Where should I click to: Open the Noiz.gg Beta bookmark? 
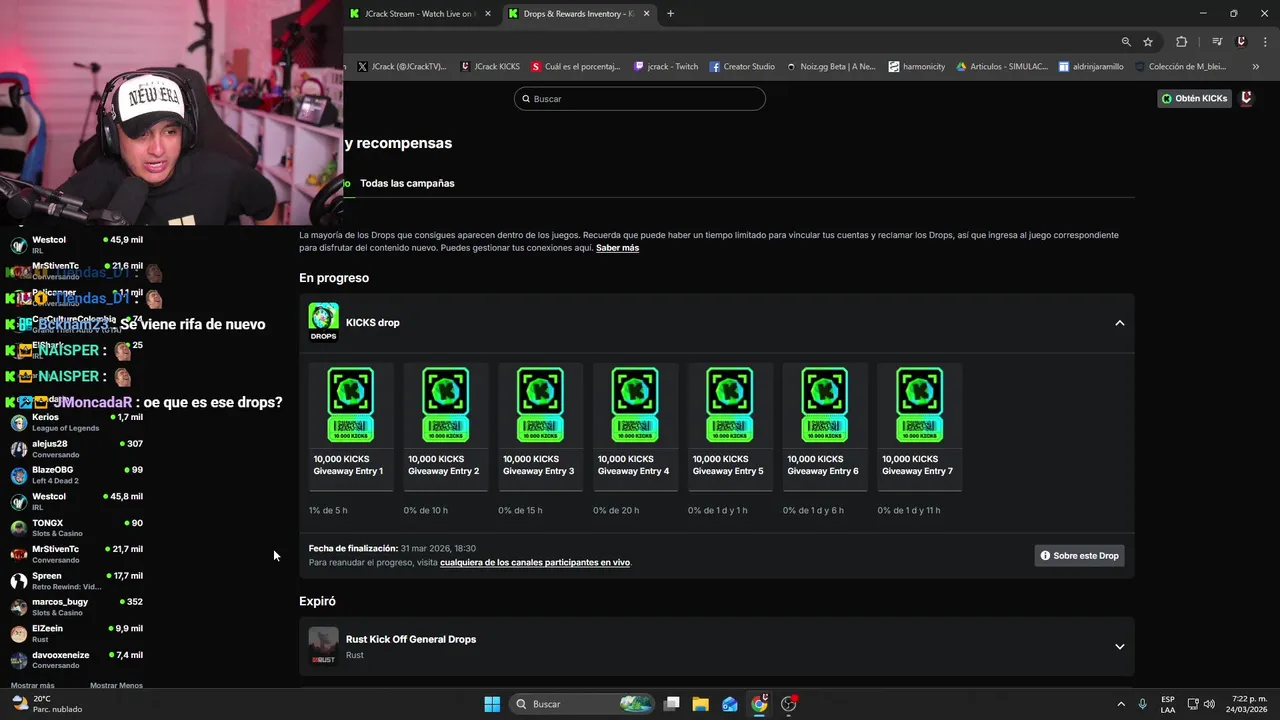pyautogui.click(x=831, y=66)
